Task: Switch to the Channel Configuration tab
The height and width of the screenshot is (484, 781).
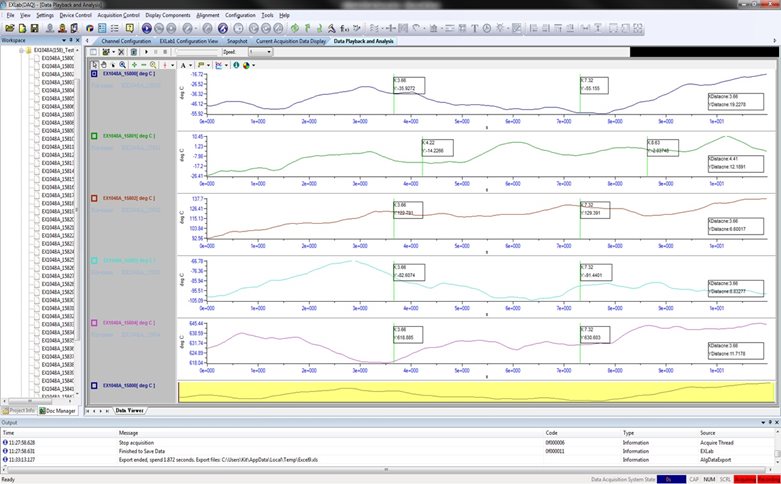Action: (126, 41)
